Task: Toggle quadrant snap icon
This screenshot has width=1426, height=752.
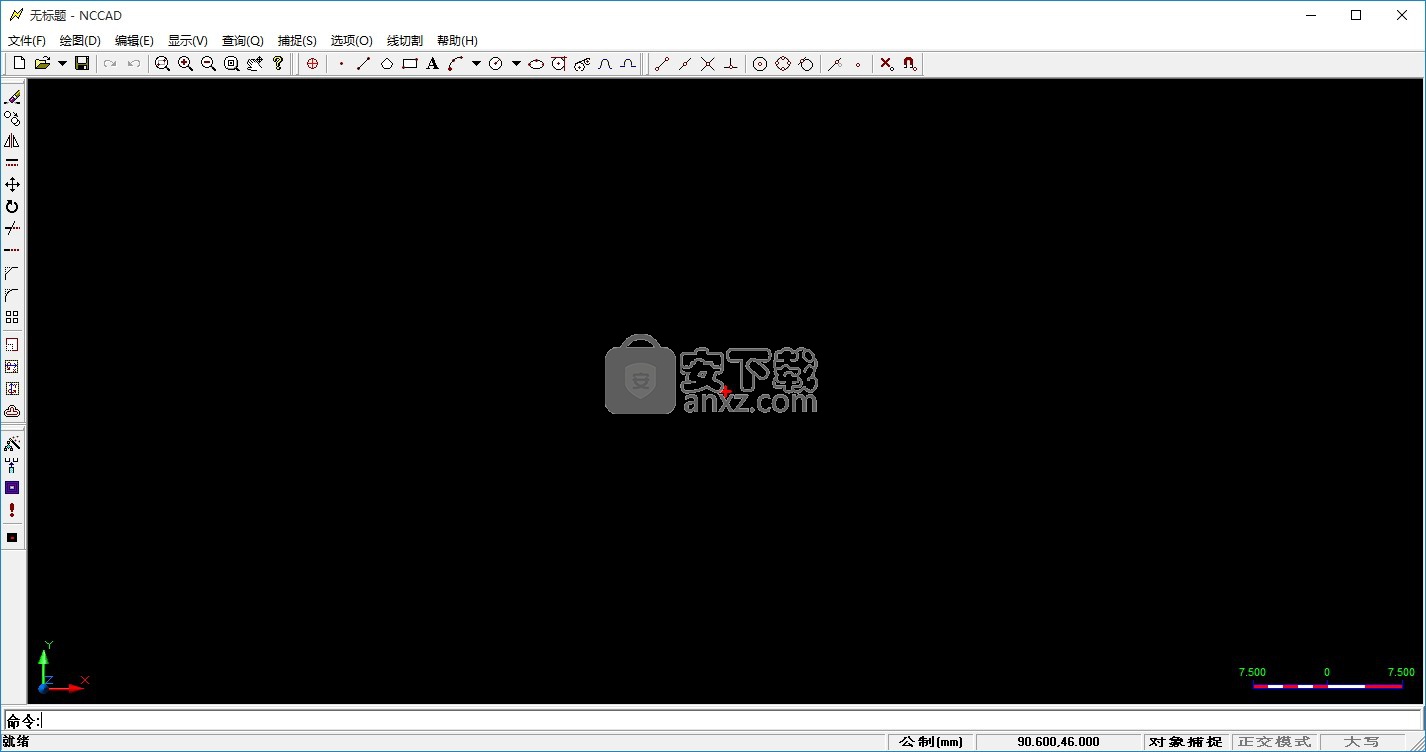Action: [x=783, y=64]
